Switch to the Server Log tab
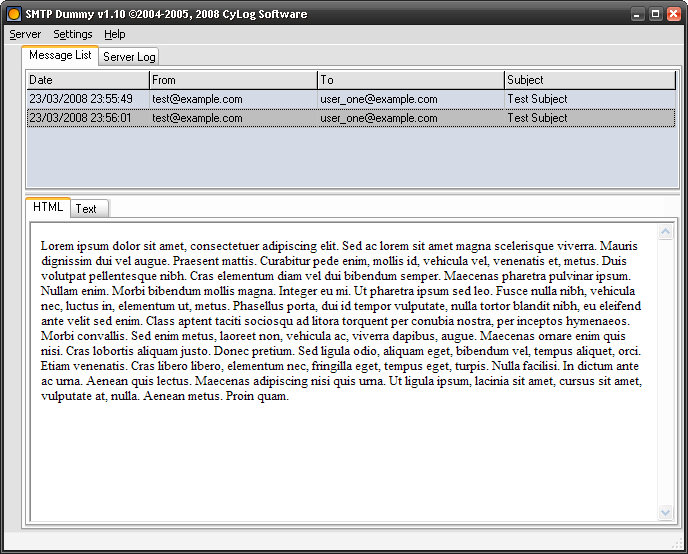Image resolution: width=688 pixels, height=554 pixels. pos(129,57)
